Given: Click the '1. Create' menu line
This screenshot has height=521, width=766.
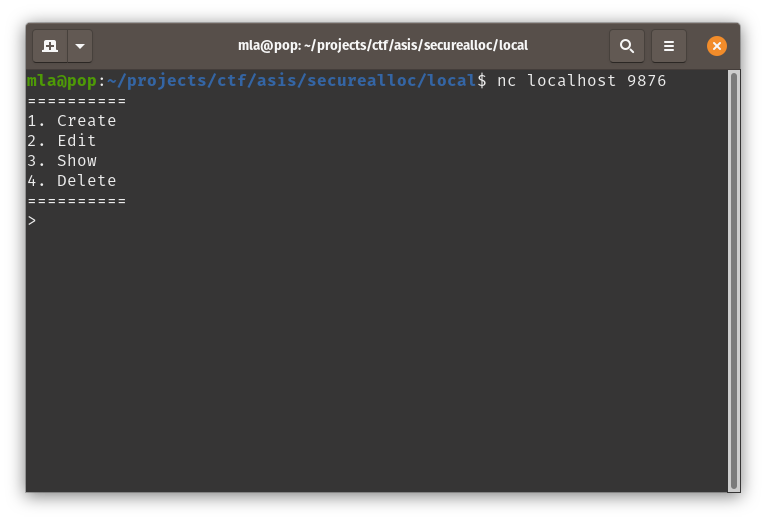Looking at the screenshot, I should click(72, 121).
